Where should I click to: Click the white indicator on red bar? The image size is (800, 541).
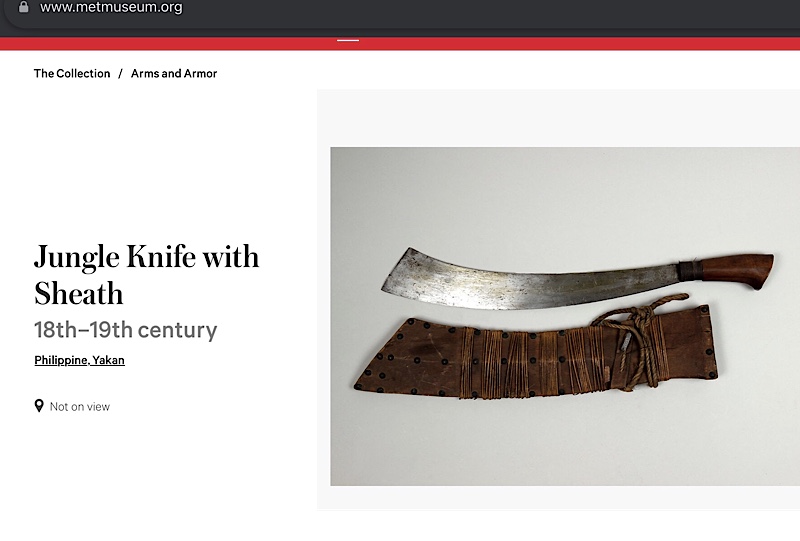pyautogui.click(x=348, y=40)
